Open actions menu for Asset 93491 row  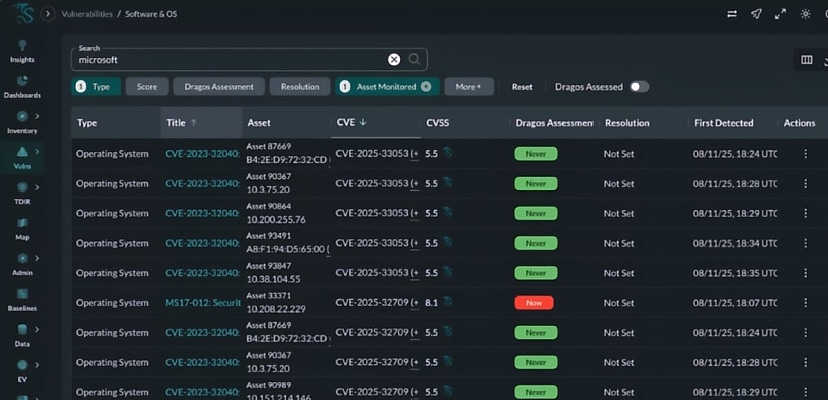click(805, 243)
